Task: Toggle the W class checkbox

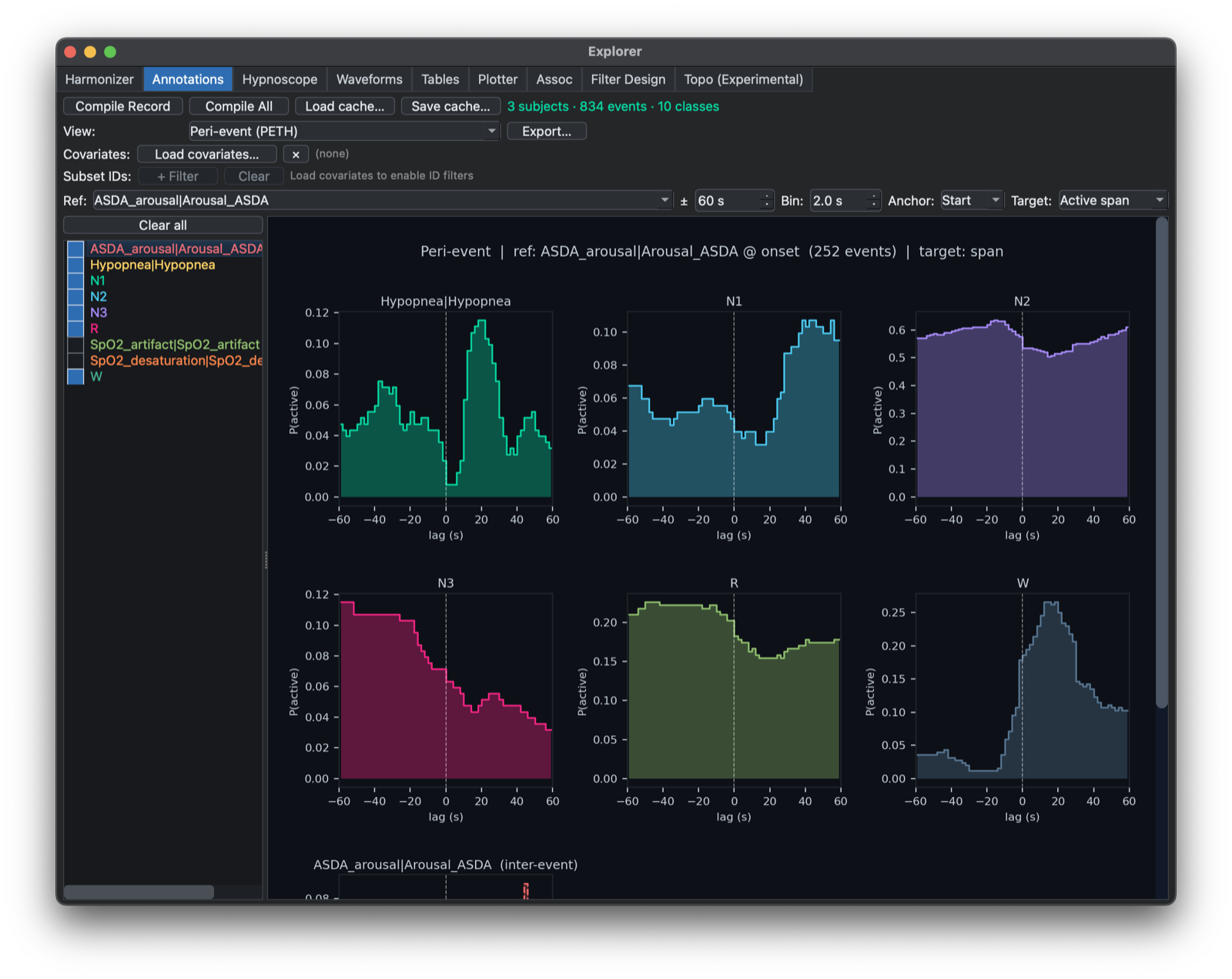Action: pyautogui.click(x=75, y=377)
